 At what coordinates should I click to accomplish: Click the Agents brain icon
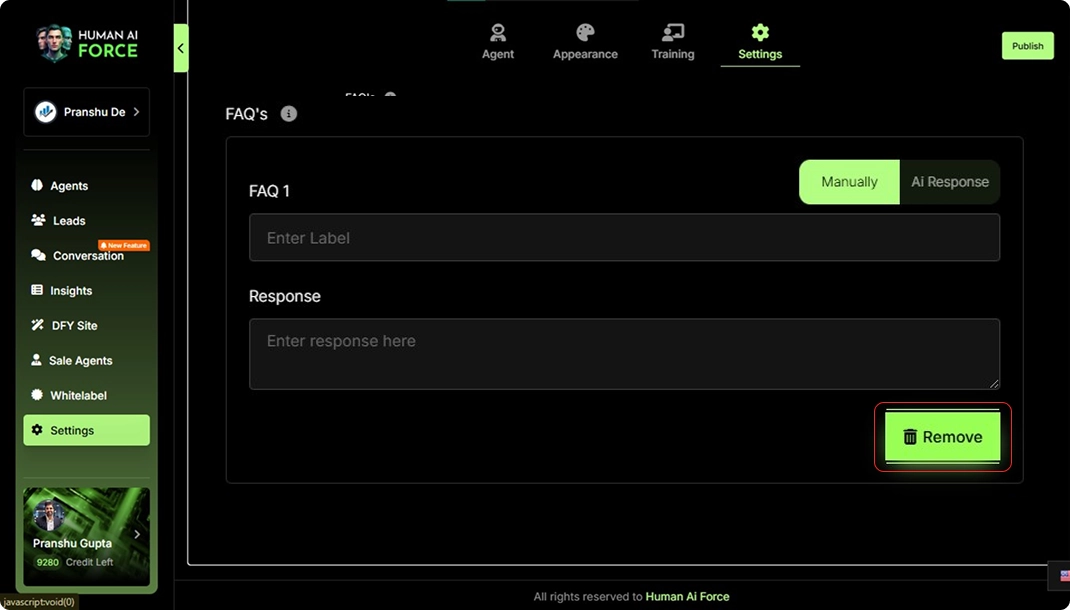[37, 185]
